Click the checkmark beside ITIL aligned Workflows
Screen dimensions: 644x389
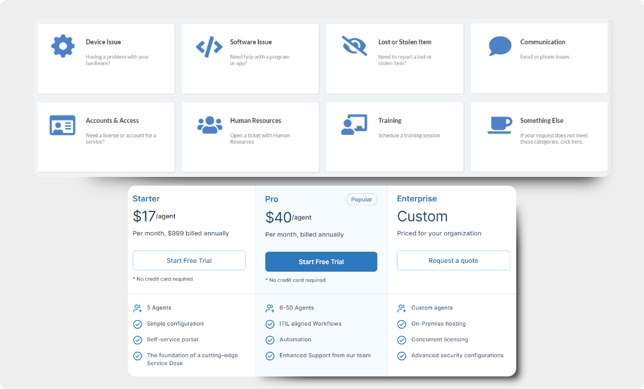click(270, 324)
